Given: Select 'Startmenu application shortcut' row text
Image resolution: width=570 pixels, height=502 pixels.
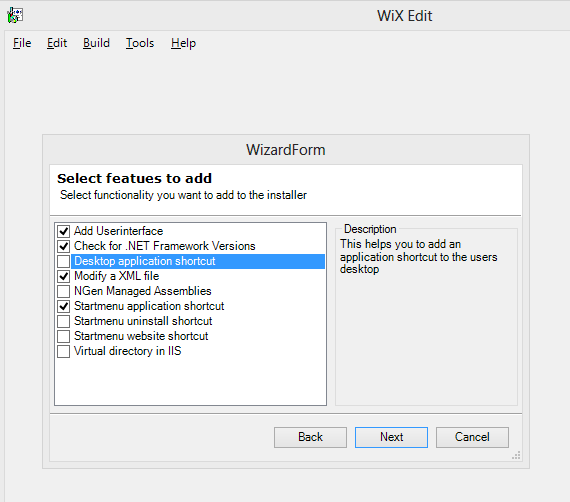Looking at the screenshot, I should coord(149,306).
